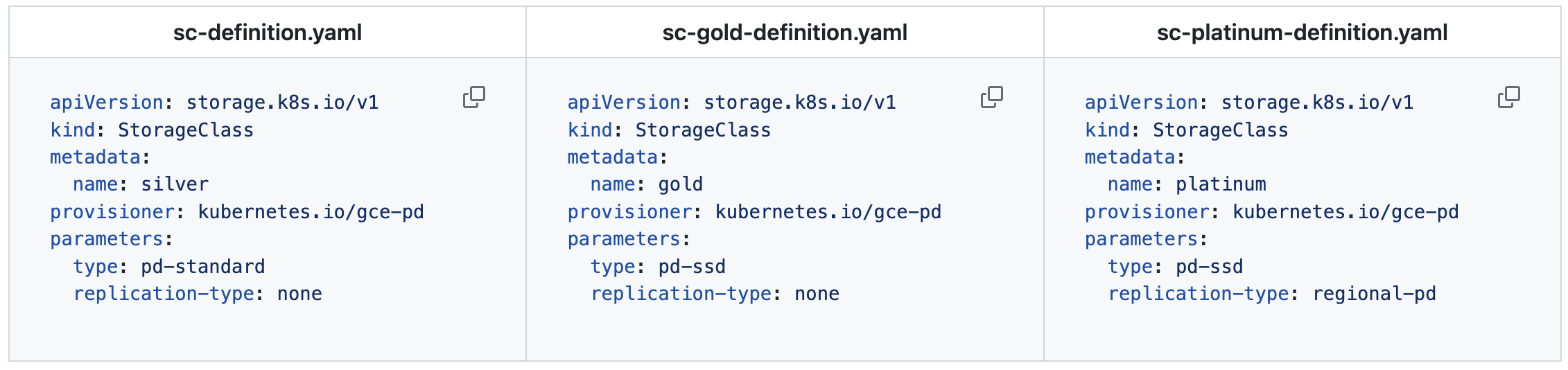Screen dimensions: 1568x370
Task: Click 'type: pd-ssd' in platinum definition
Action: [x=1175, y=267]
